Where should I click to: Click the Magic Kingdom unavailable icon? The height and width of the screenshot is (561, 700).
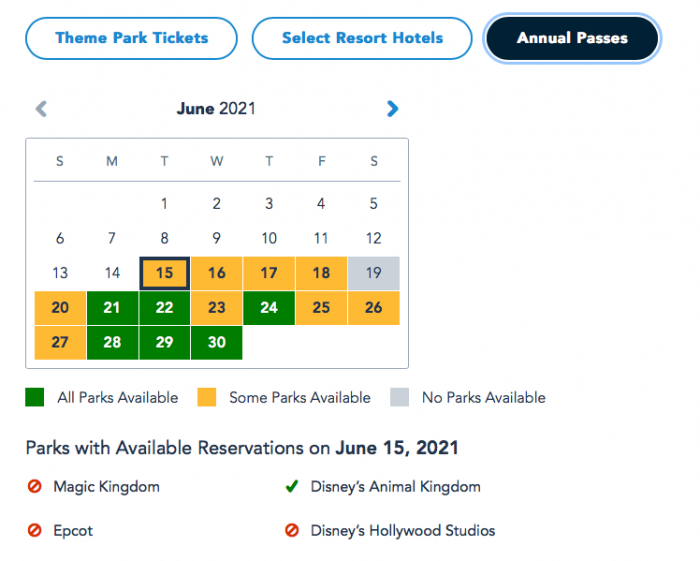click(x=36, y=487)
